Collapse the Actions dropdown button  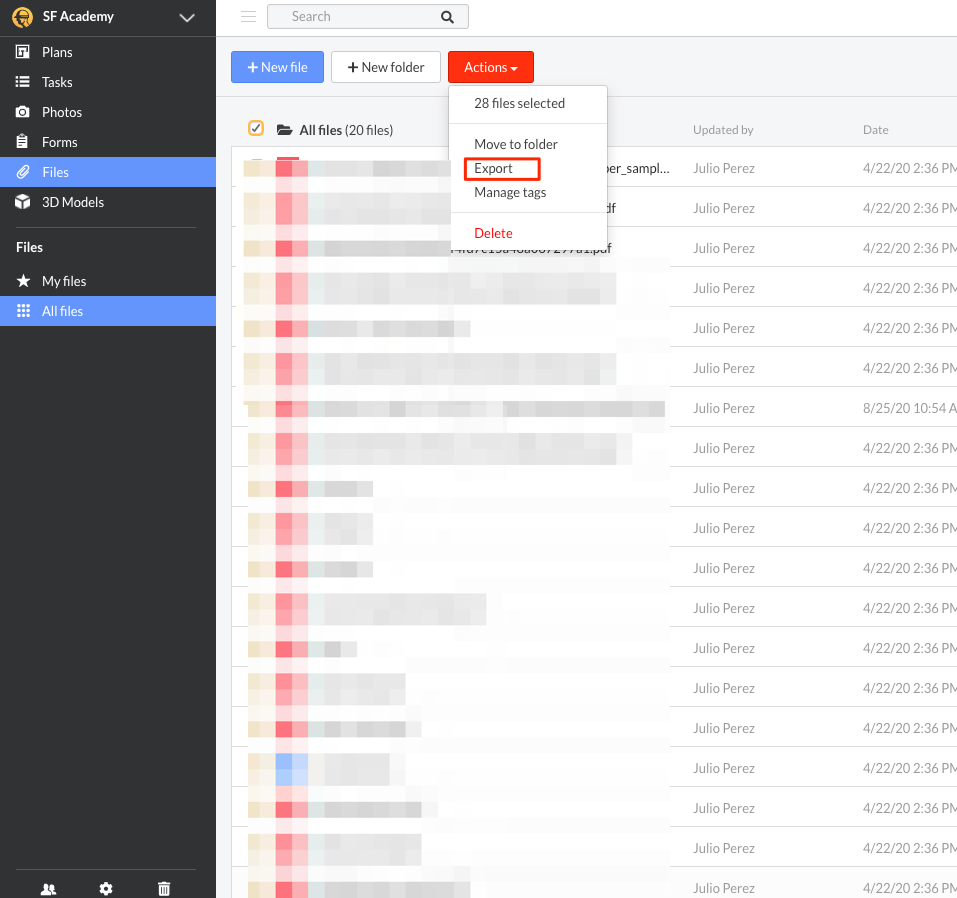coord(491,67)
